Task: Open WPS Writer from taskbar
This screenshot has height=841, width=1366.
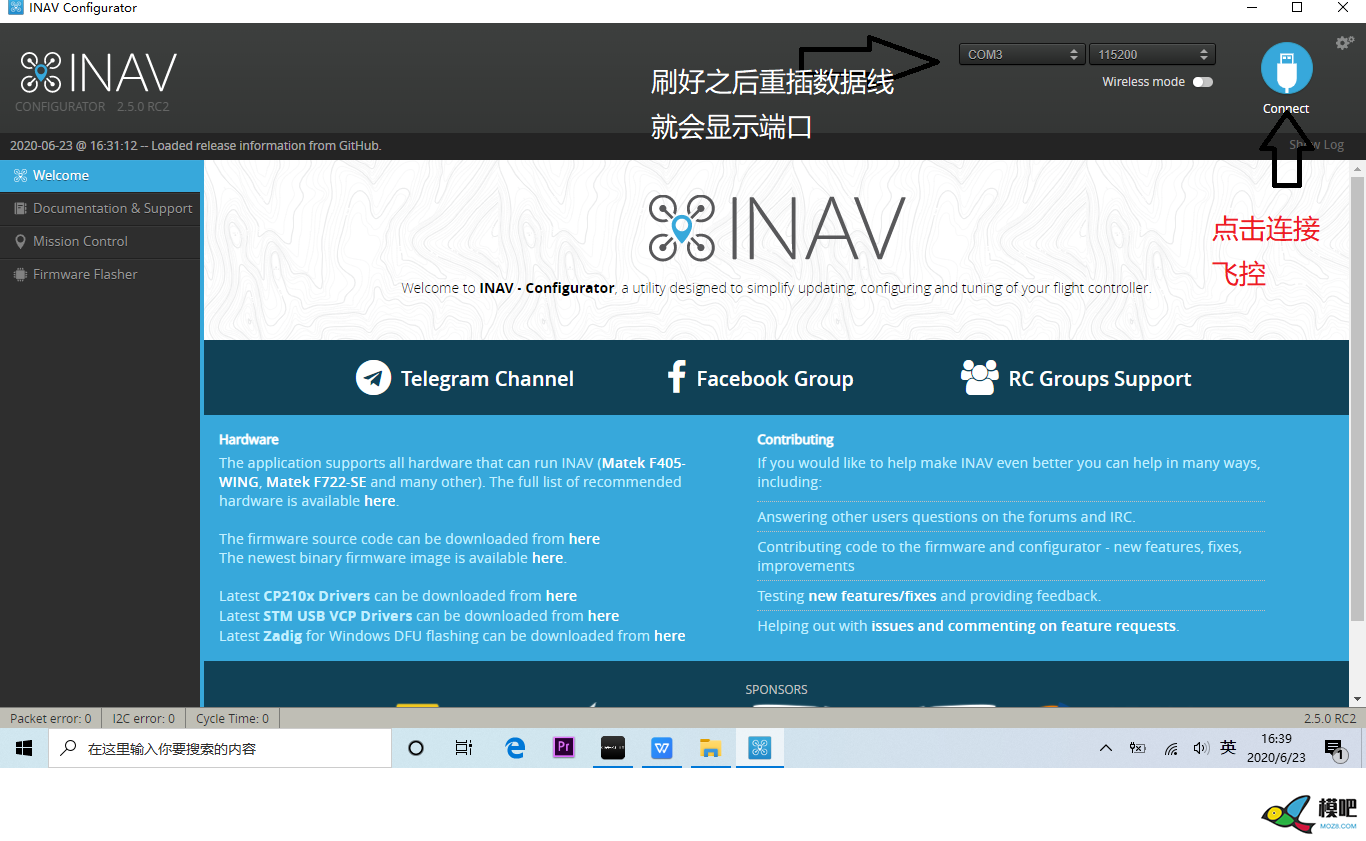Action: click(x=662, y=748)
